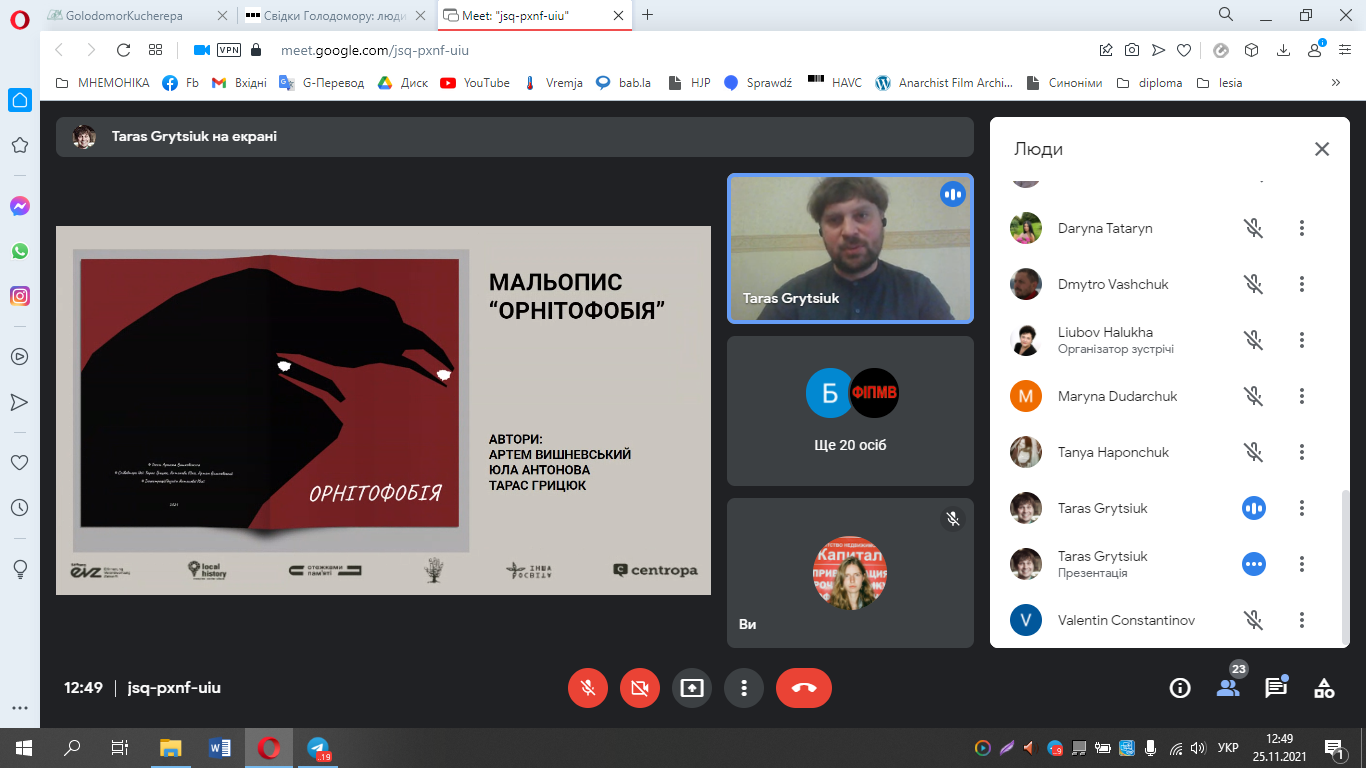The width and height of the screenshot is (1366, 768).
Task: Click muted mic icon for Daryna Tataryn
Action: click(x=1254, y=228)
